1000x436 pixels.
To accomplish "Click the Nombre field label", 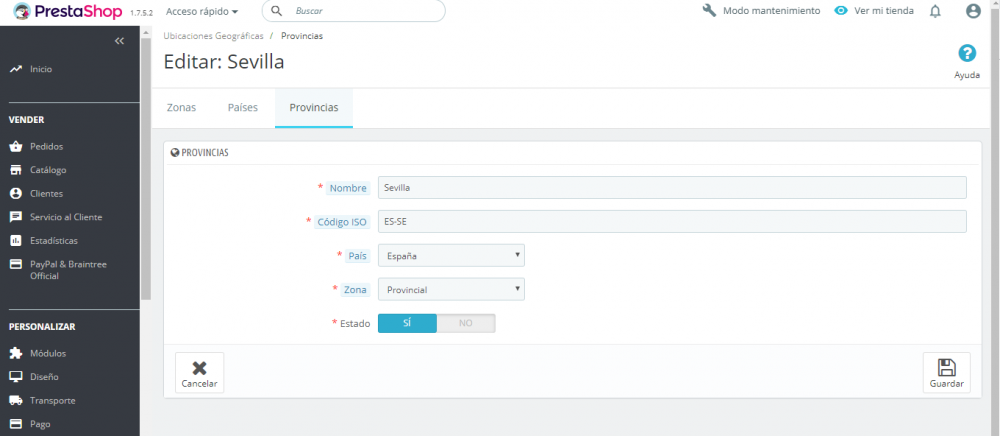I will (x=348, y=188).
